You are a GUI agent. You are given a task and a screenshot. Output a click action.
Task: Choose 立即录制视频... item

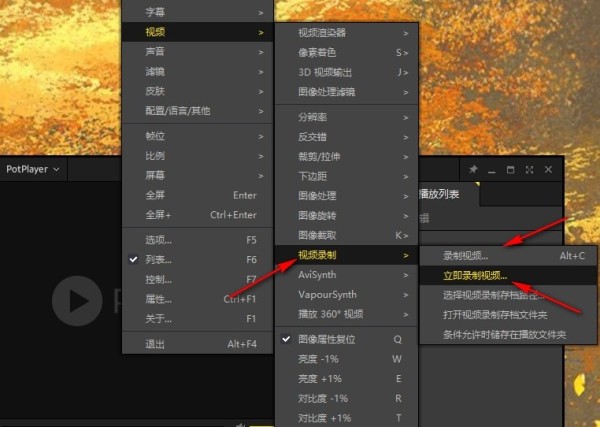pyautogui.click(x=508, y=275)
